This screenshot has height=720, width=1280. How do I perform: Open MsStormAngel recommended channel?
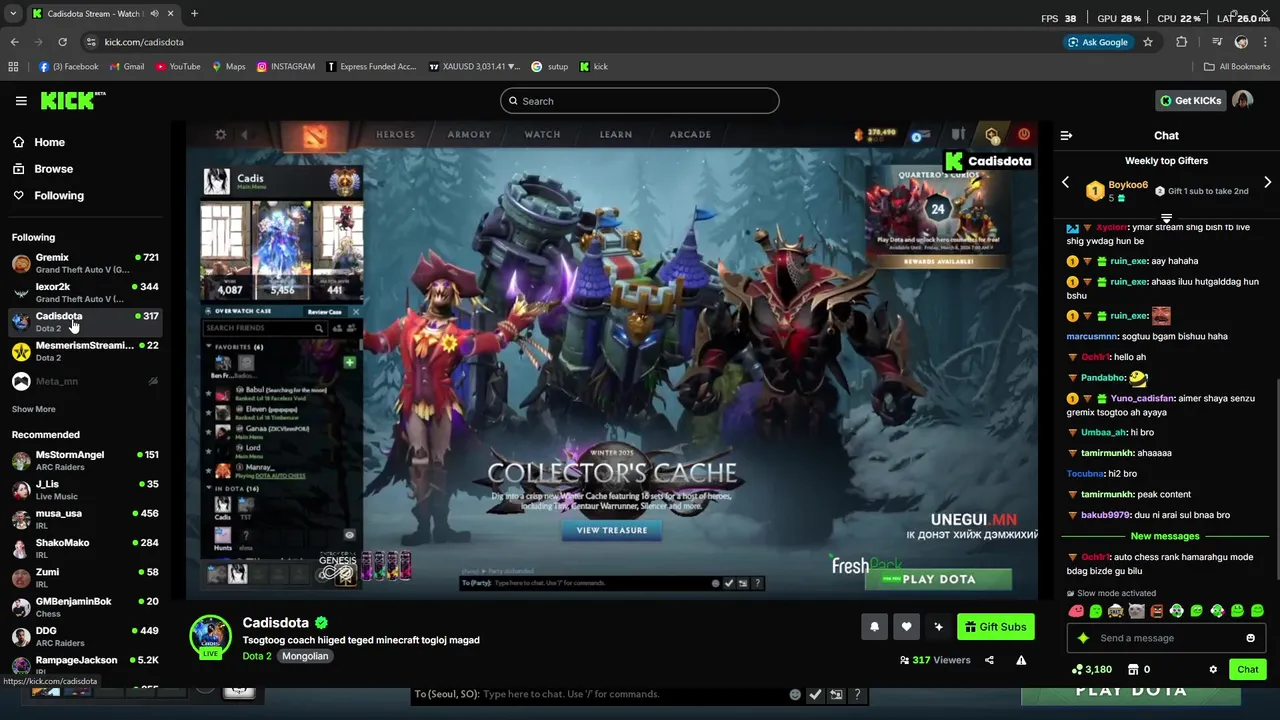click(x=85, y=460)
